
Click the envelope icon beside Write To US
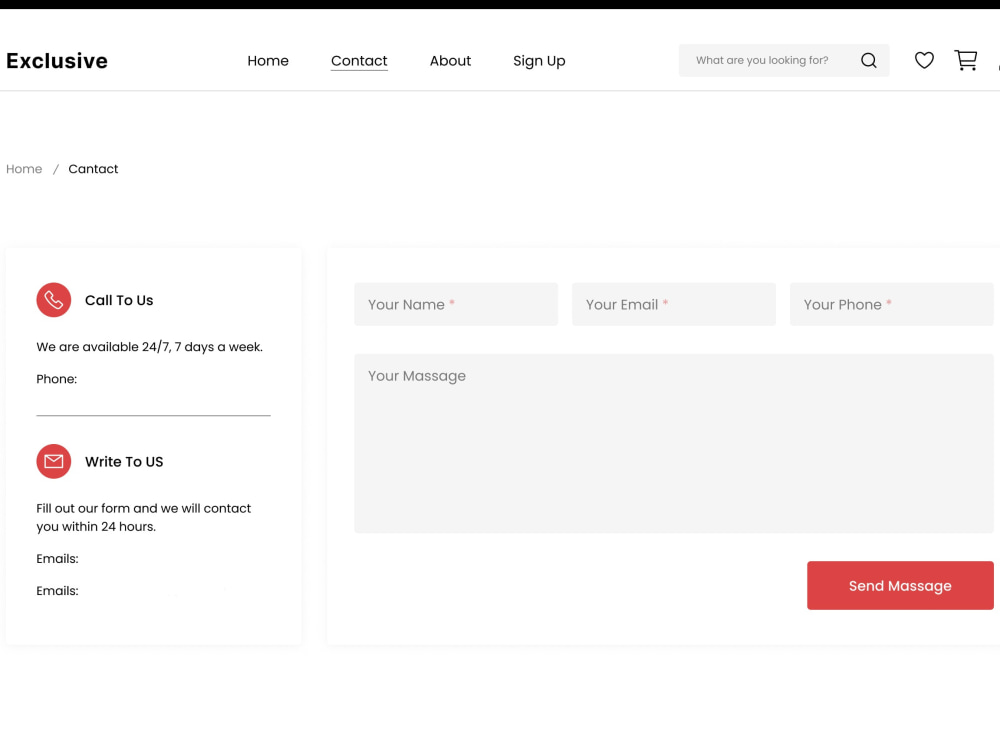tap(53, 461)
